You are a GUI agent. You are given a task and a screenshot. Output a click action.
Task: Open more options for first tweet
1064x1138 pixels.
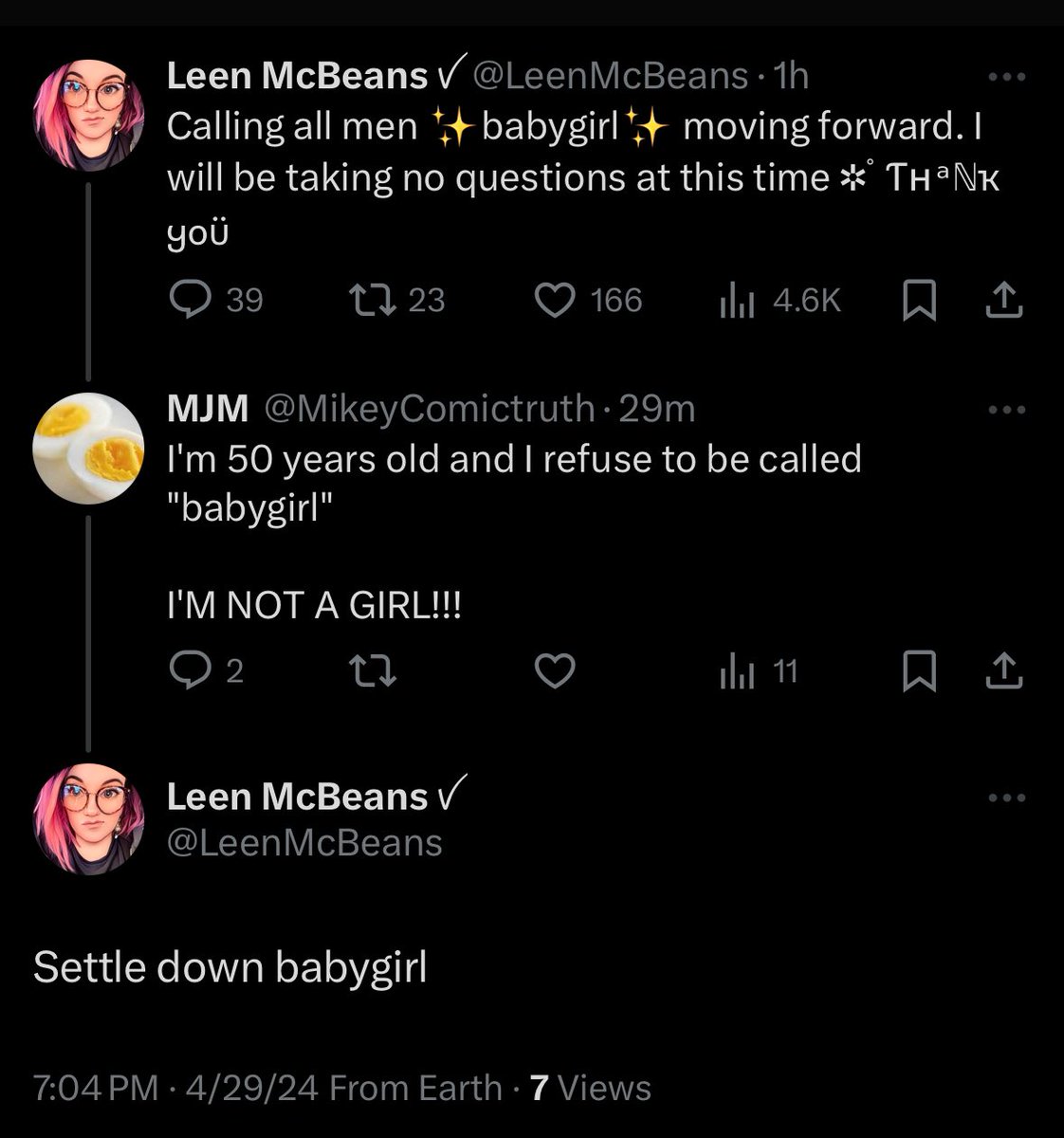(1006, 78)
